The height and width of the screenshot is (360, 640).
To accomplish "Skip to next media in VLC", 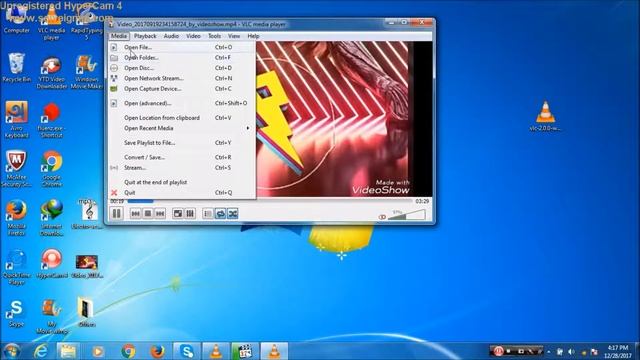I will coord(160,213).
